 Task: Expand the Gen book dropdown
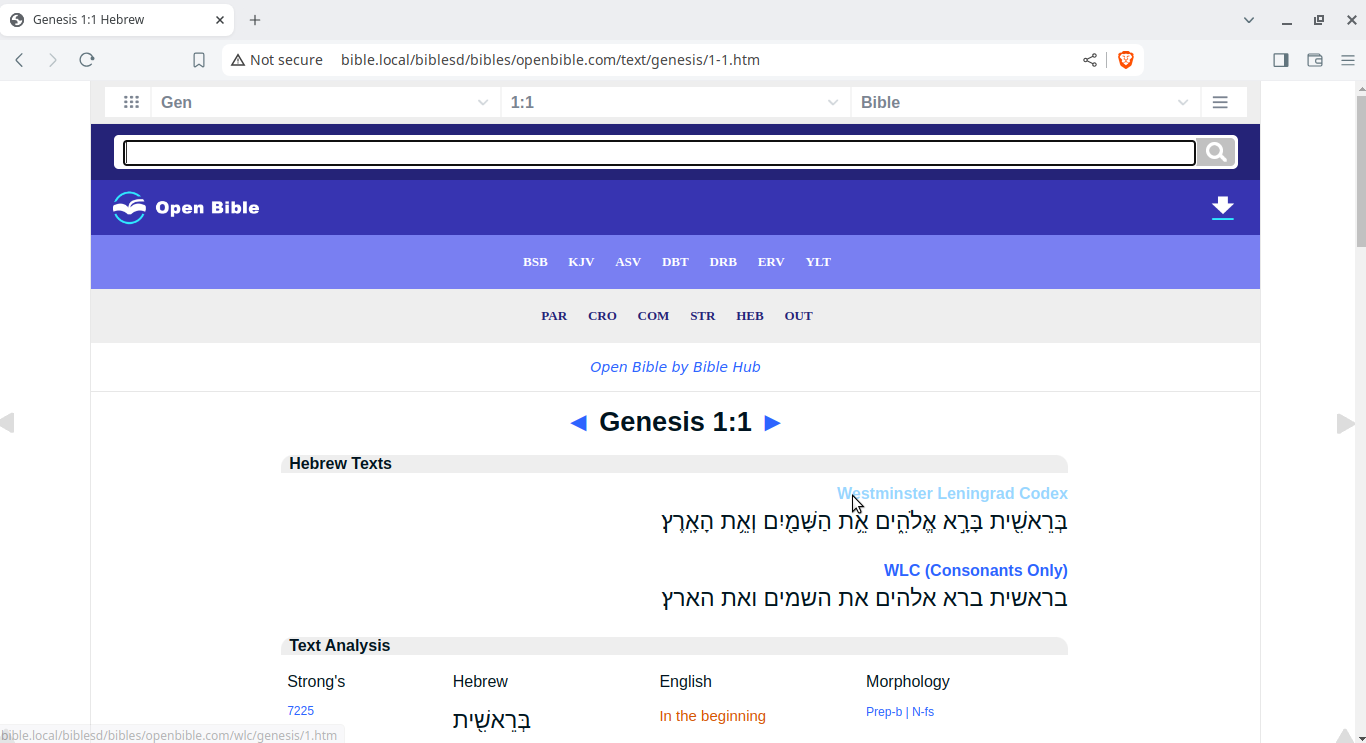325,102
